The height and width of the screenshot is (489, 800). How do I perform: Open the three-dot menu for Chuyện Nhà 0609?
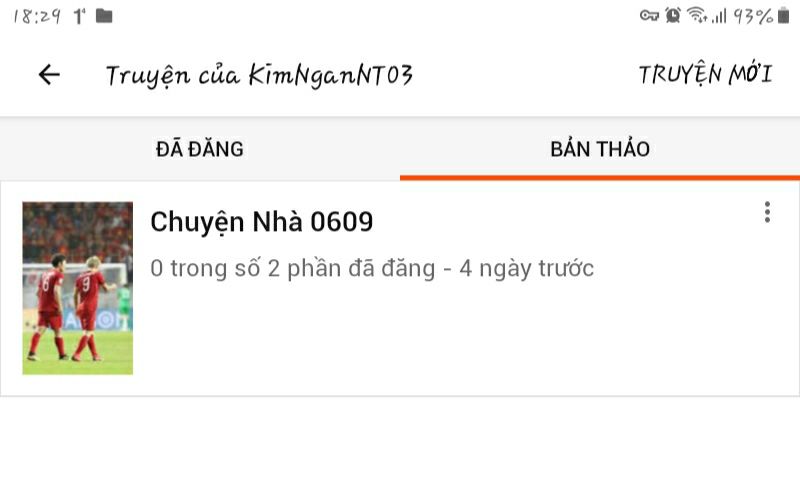point(767,212)
